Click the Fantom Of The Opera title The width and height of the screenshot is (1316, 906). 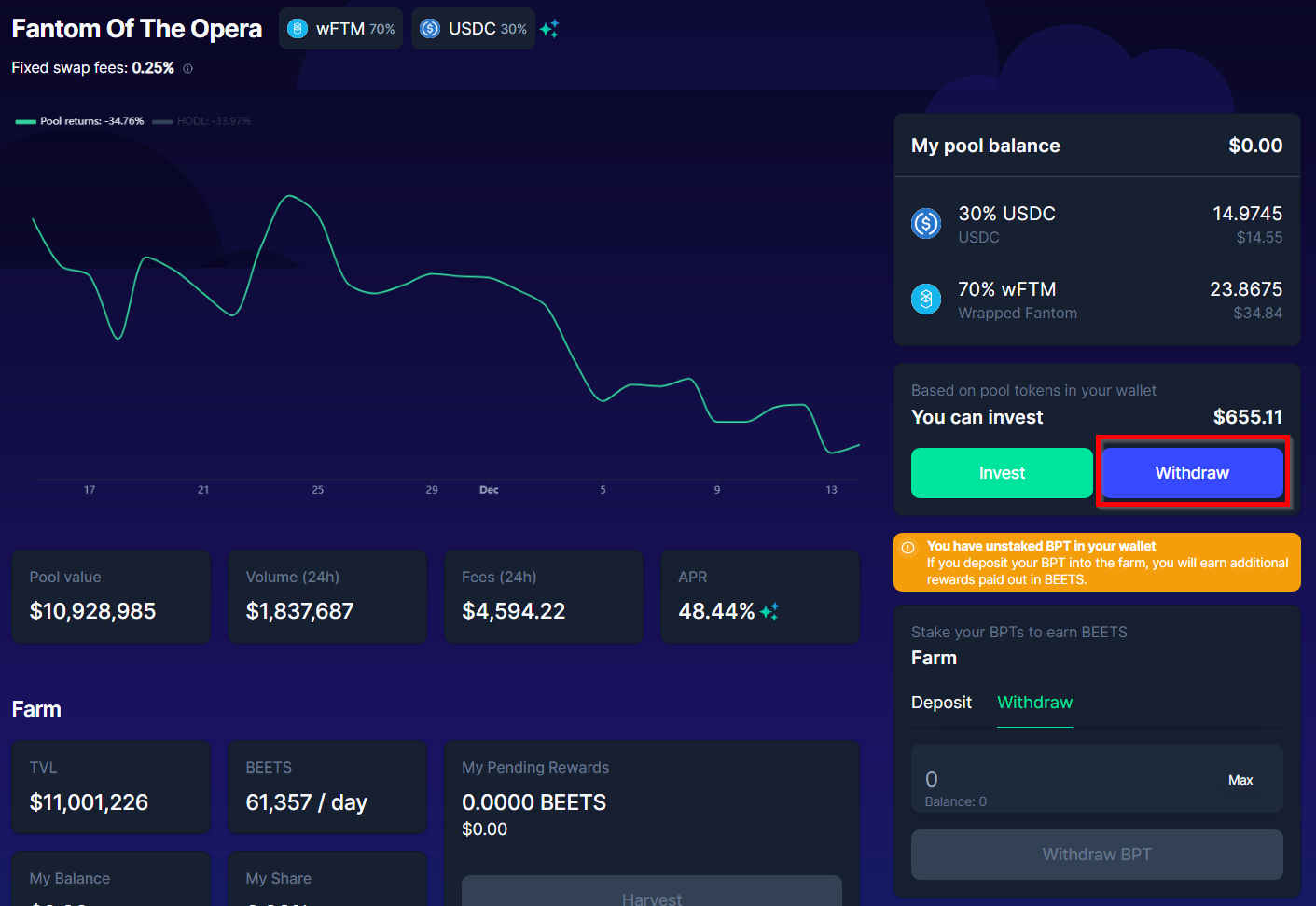pos(136,29)
